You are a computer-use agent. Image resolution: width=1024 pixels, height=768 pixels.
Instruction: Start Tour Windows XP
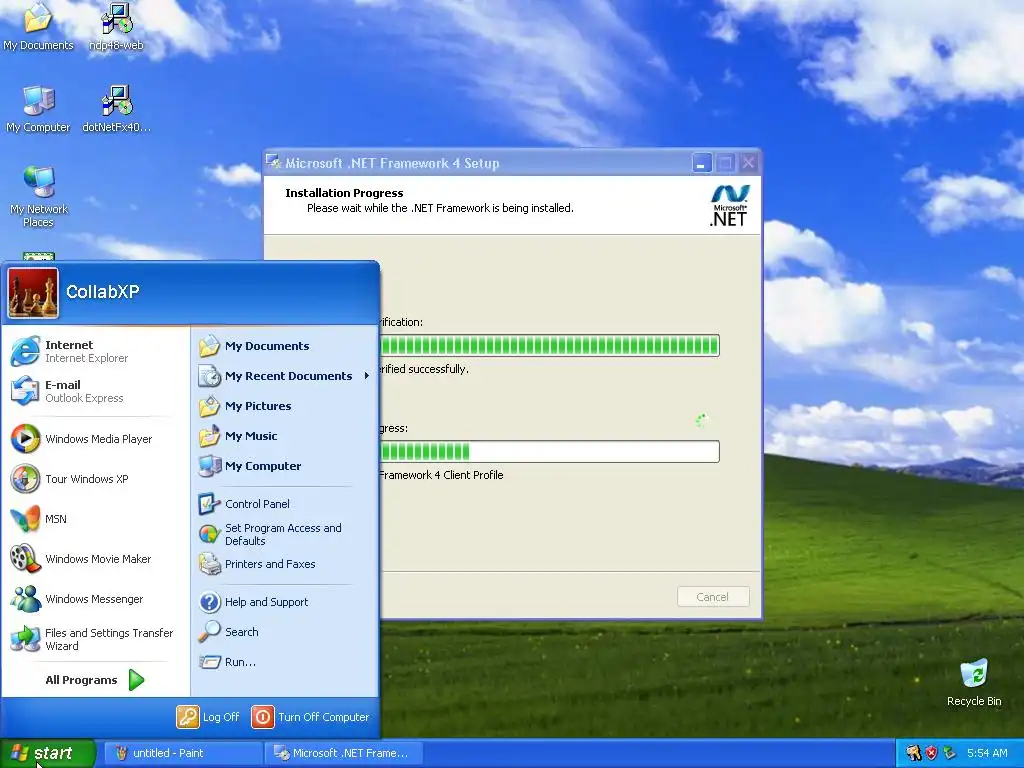pyautogui.click(x=96, y=479)
